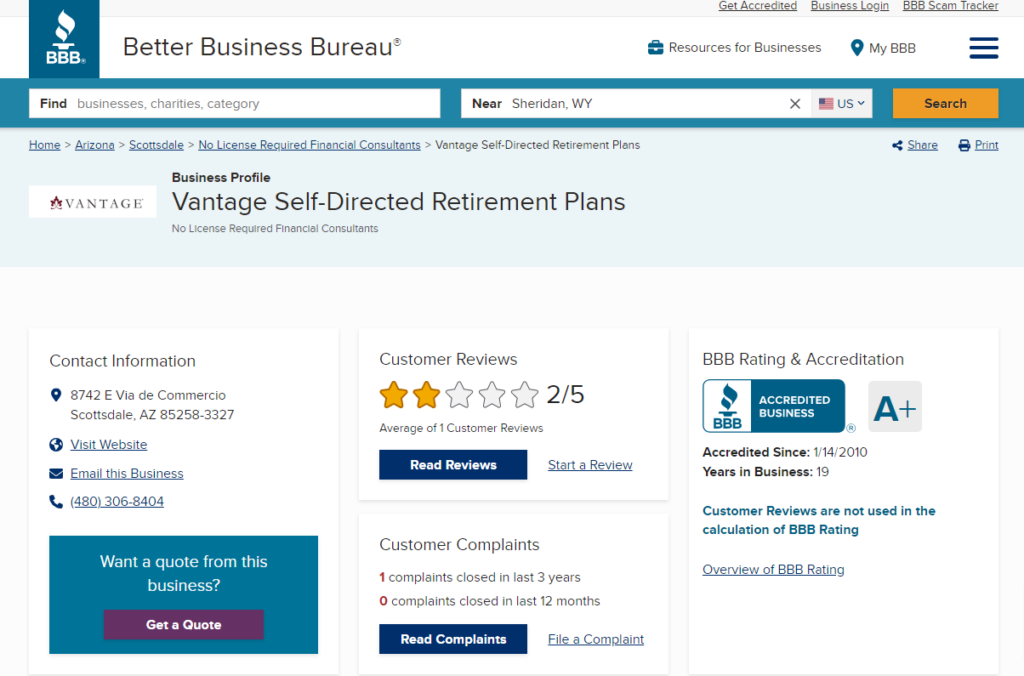
Task: Open the Get Accredited link
Action: [758, 6]
